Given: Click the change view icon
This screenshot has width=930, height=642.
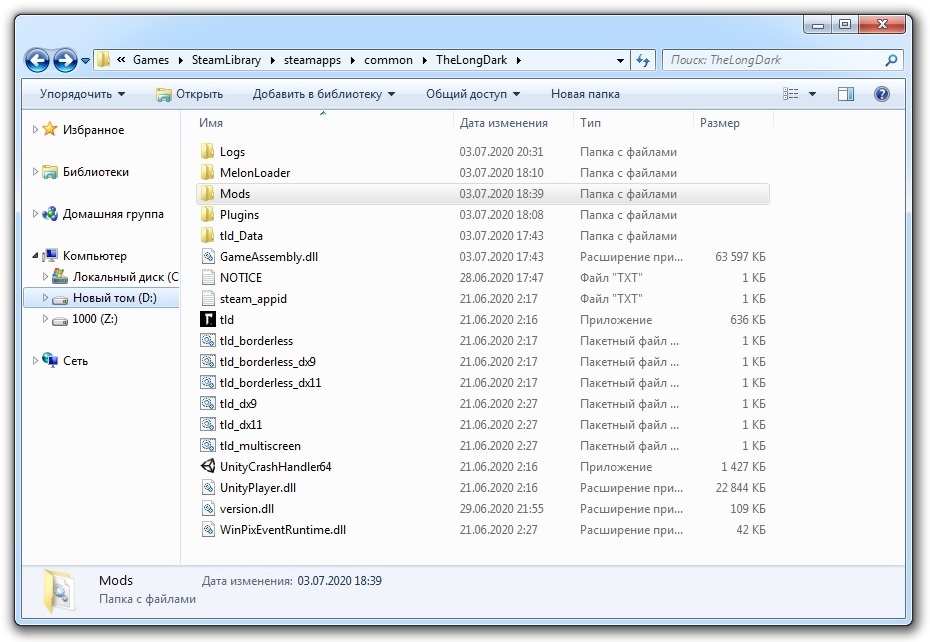Looking at the screenshot, I should point(791,94).
